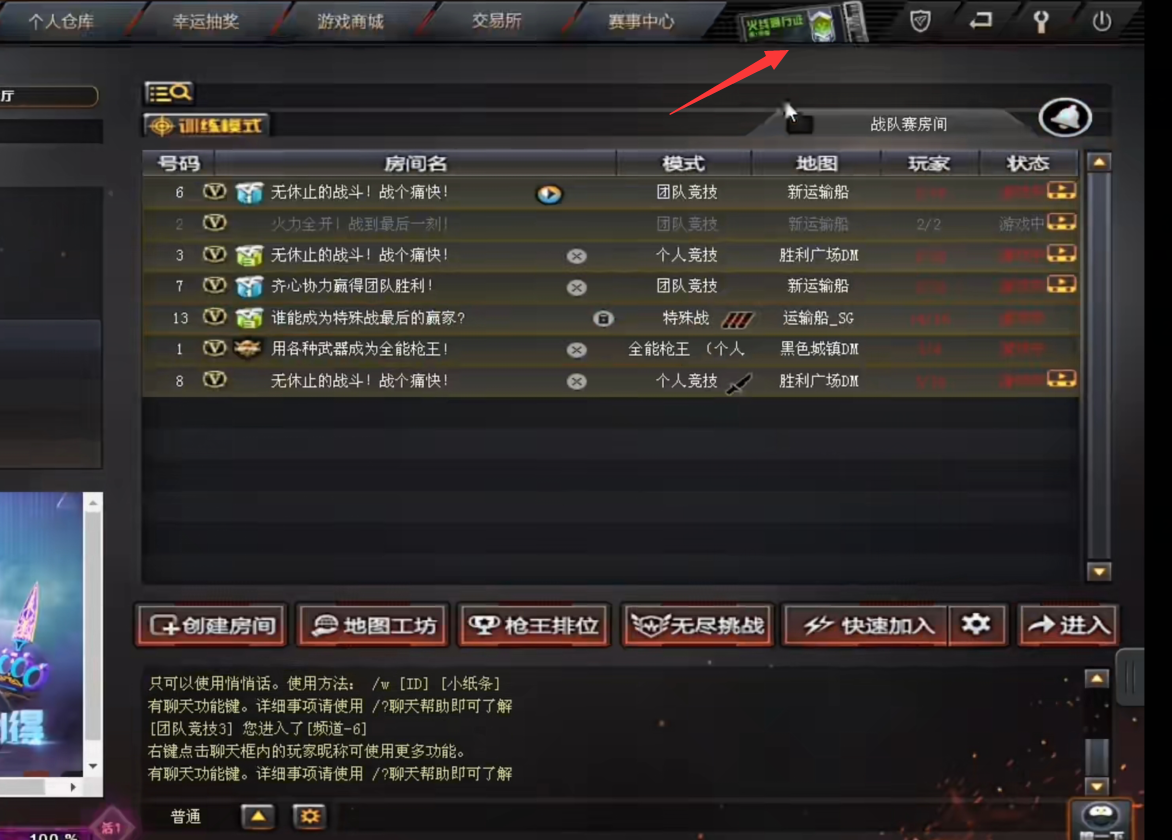The image size is (1172, 840).
Task: Toggle 训练模式 training mode
Action: [206, 126]
